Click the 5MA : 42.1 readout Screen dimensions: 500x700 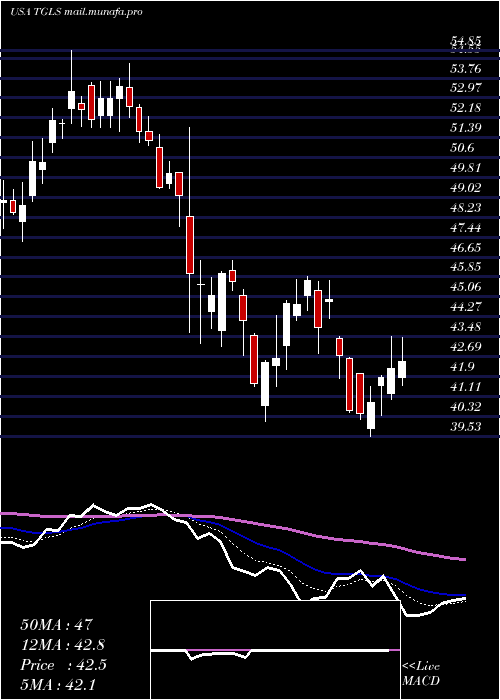click(58, 685)
